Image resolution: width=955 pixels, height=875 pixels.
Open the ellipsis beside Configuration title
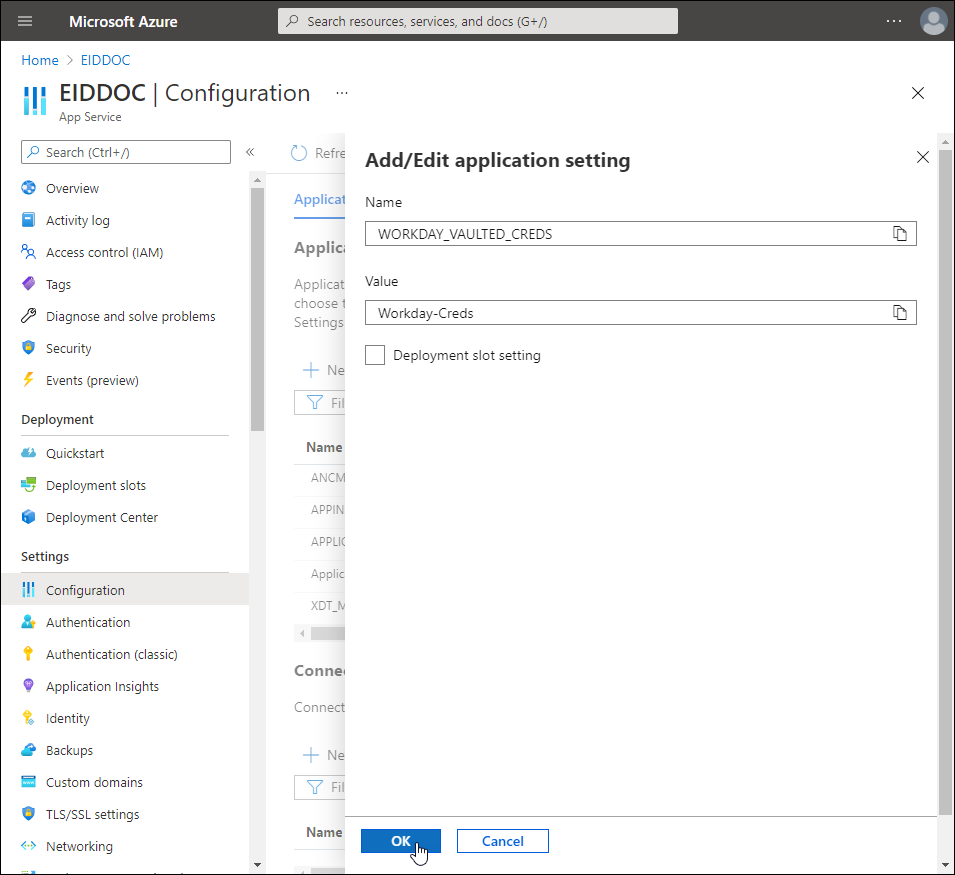[x=342, y=93]
